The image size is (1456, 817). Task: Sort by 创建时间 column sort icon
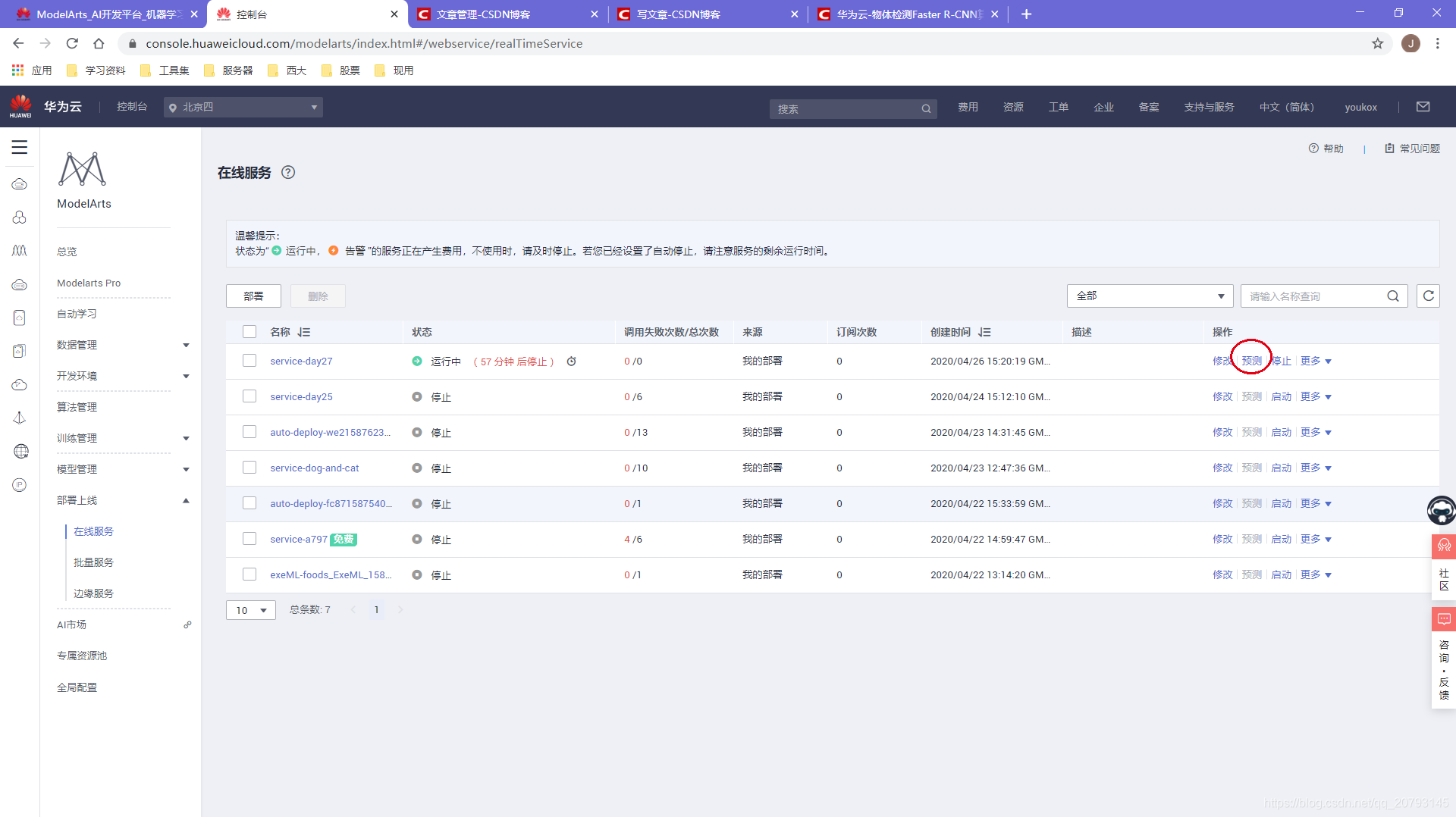click(984, 332)
